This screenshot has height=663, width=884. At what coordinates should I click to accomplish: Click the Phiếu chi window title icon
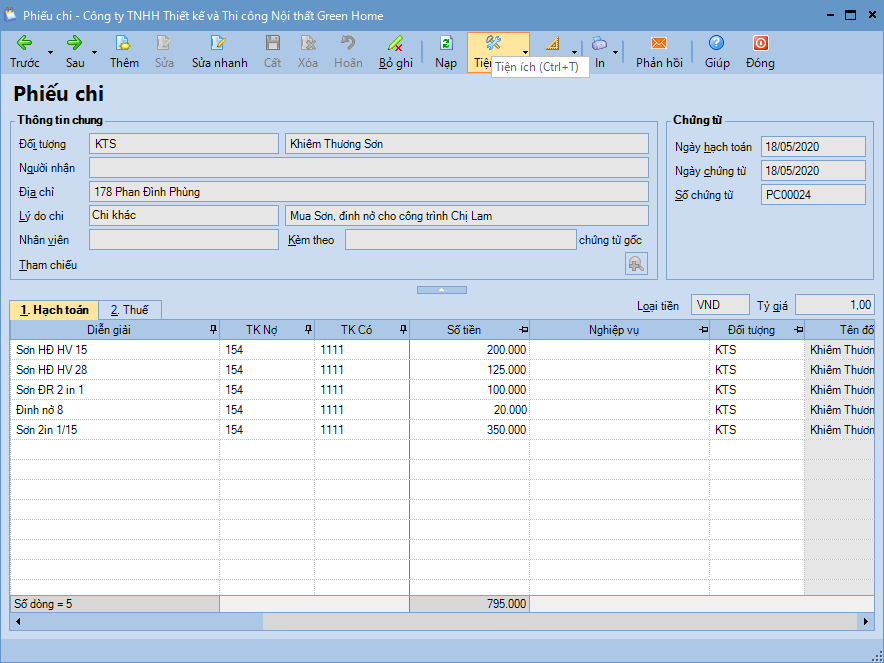point(10,14)
